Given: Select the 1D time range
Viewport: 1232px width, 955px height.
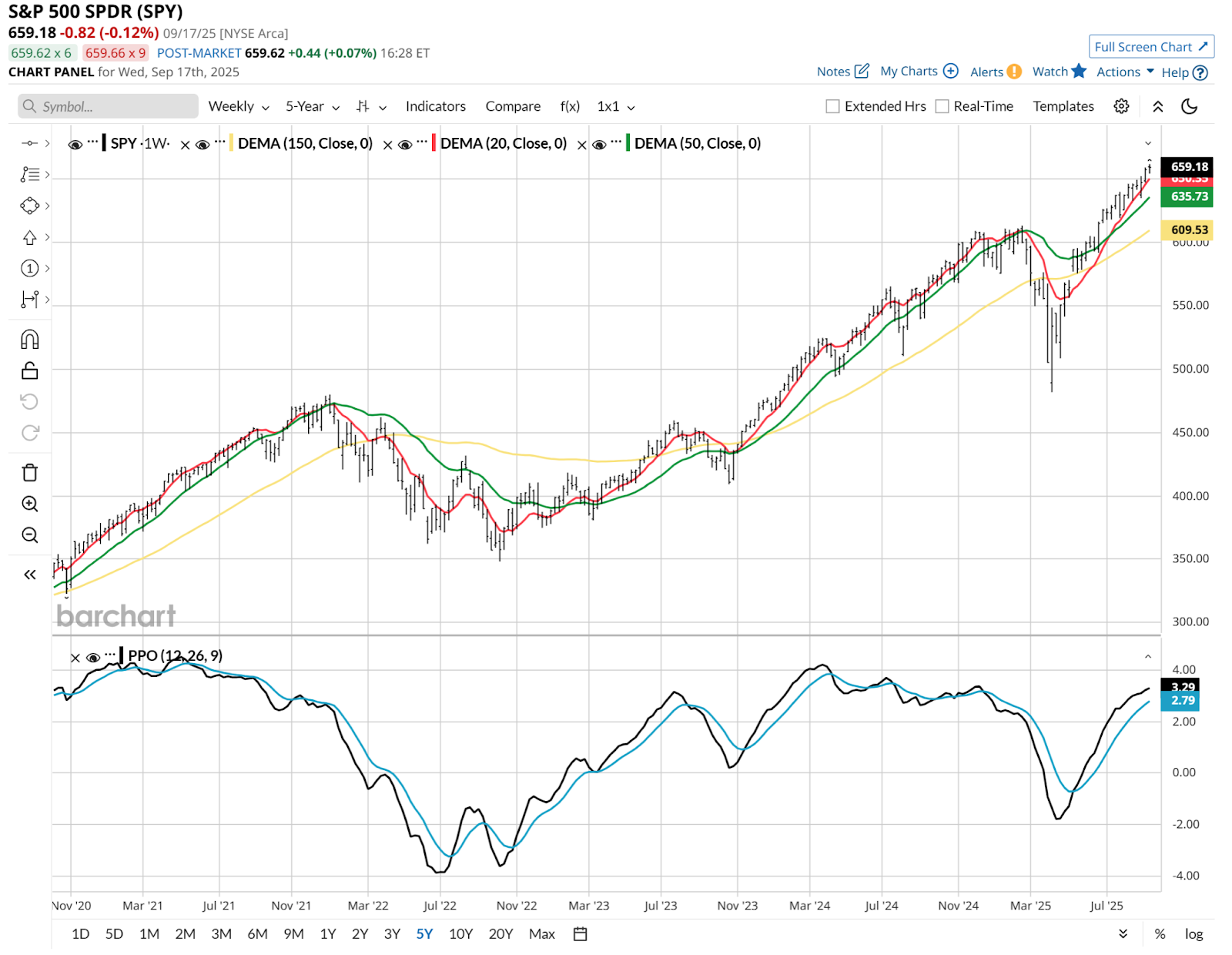Looking at the screenshot, I should 81,934.
